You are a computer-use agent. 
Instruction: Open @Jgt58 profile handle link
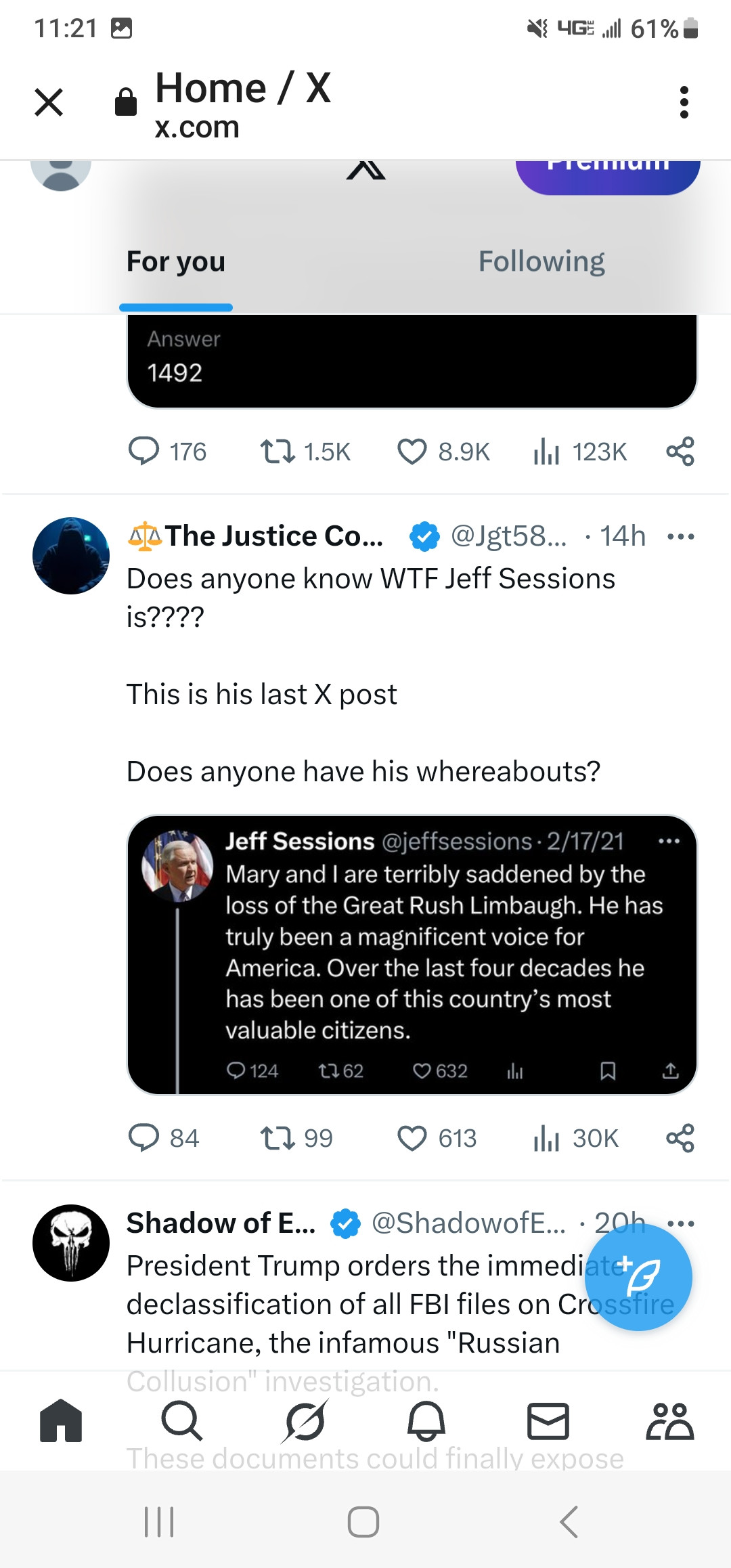508,536
